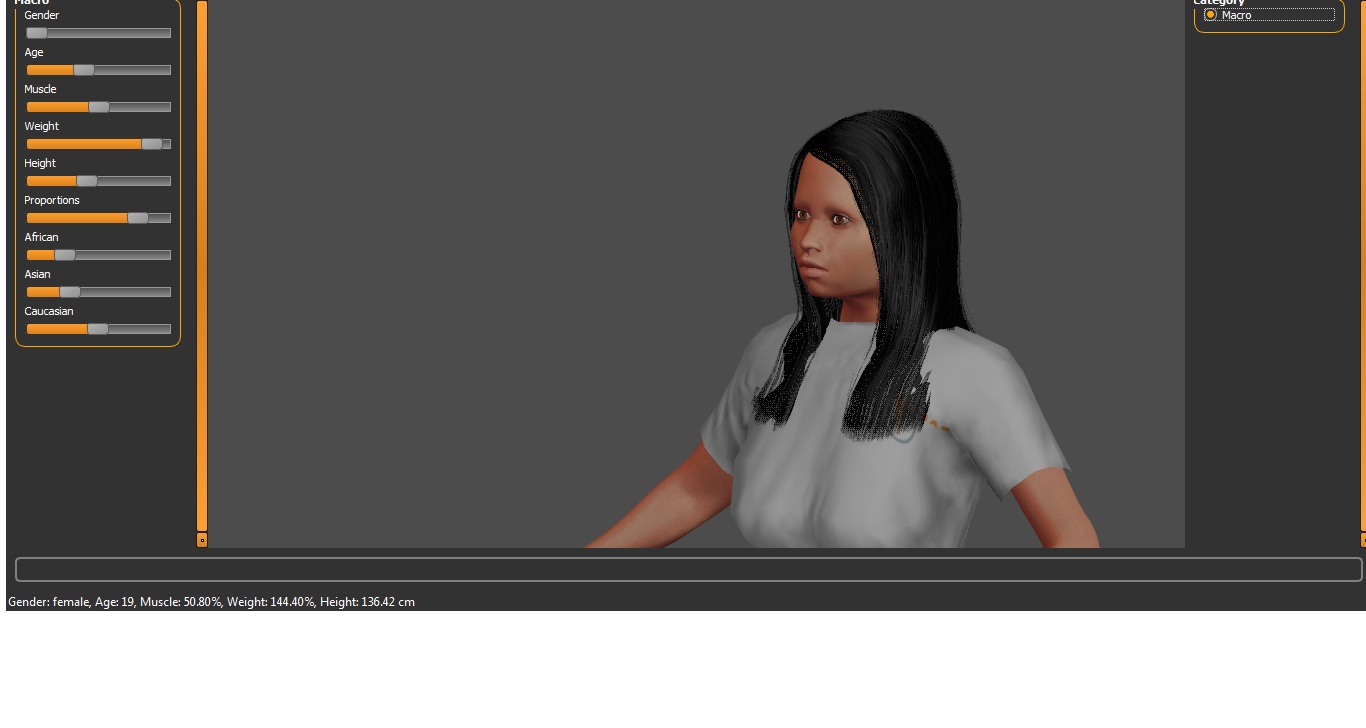Click the 'Muscle' slider label
This screenshot has width=1366, height=728.
(40, 89)
